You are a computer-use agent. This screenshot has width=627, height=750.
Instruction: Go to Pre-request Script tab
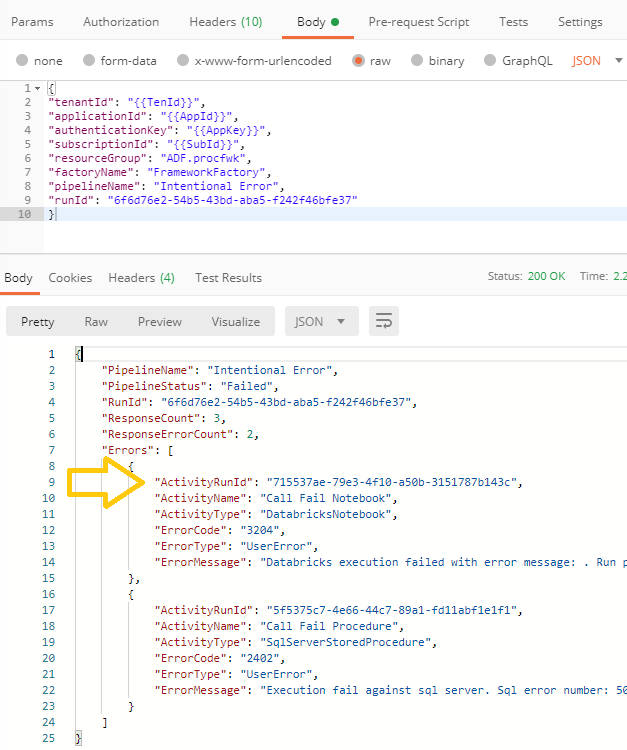(x=420, y=21)
